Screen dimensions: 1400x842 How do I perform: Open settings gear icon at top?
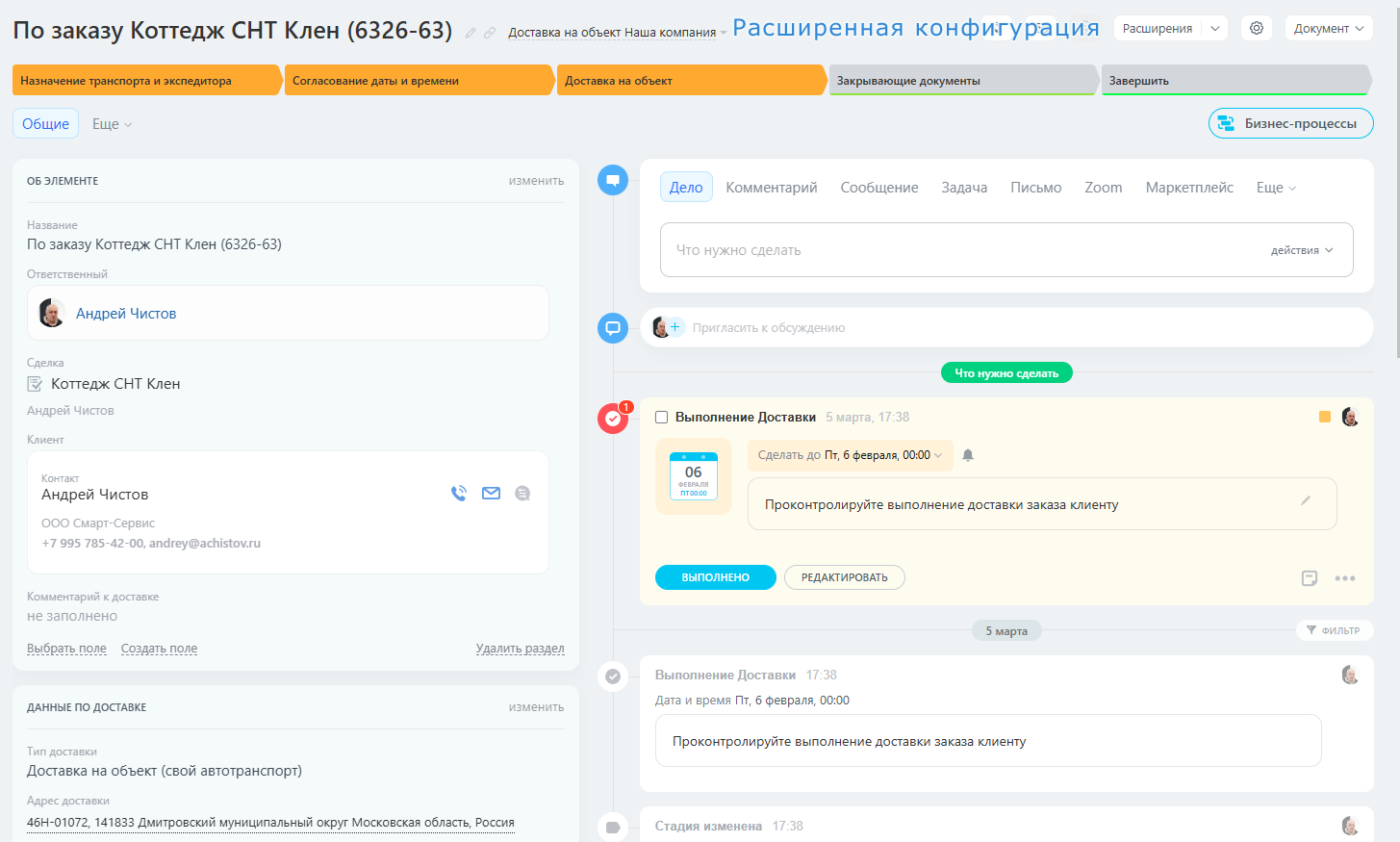pyautogui.click(x=1257, y=29)
